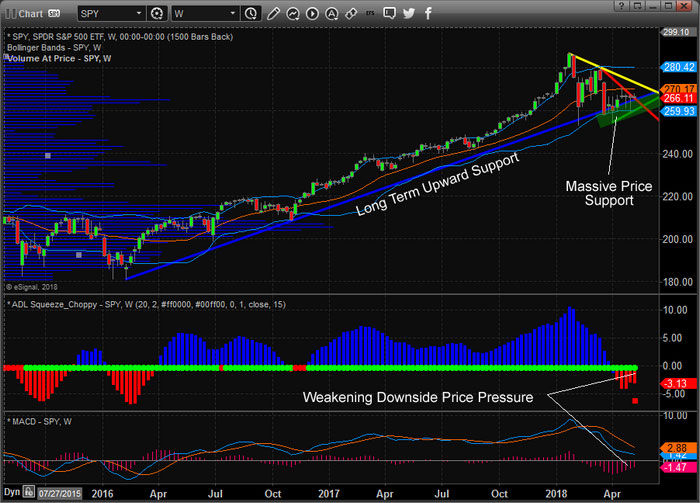Click the 299.10 price axis label
Screen dimensions: 700x503
(x=676, y=32)
